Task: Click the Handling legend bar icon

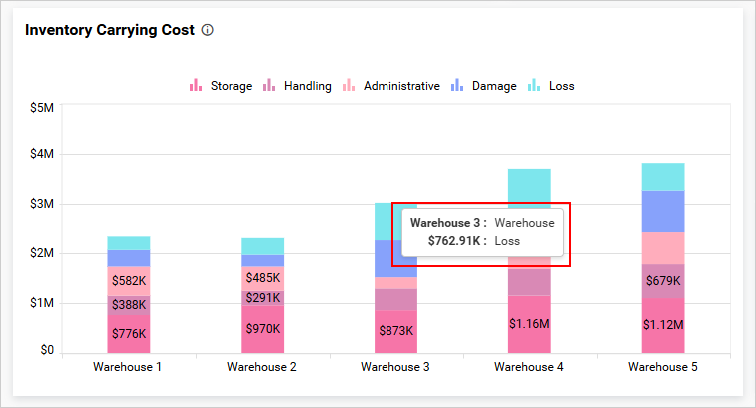Action: click(x=269, y=86)
